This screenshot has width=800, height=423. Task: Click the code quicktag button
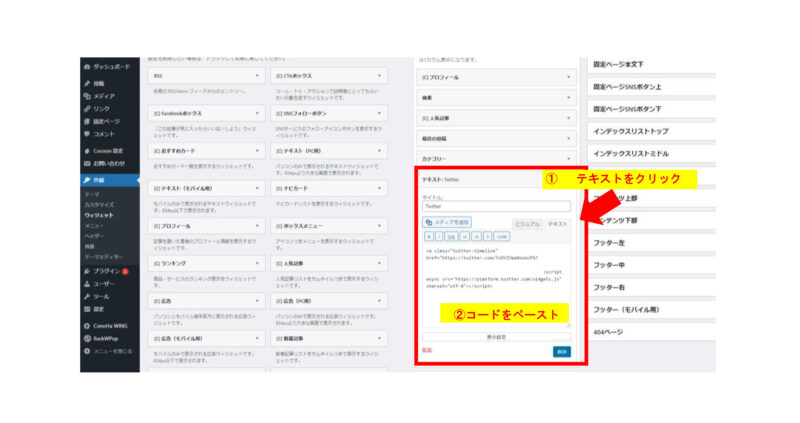pyautogui.click(x=502, y=236)
